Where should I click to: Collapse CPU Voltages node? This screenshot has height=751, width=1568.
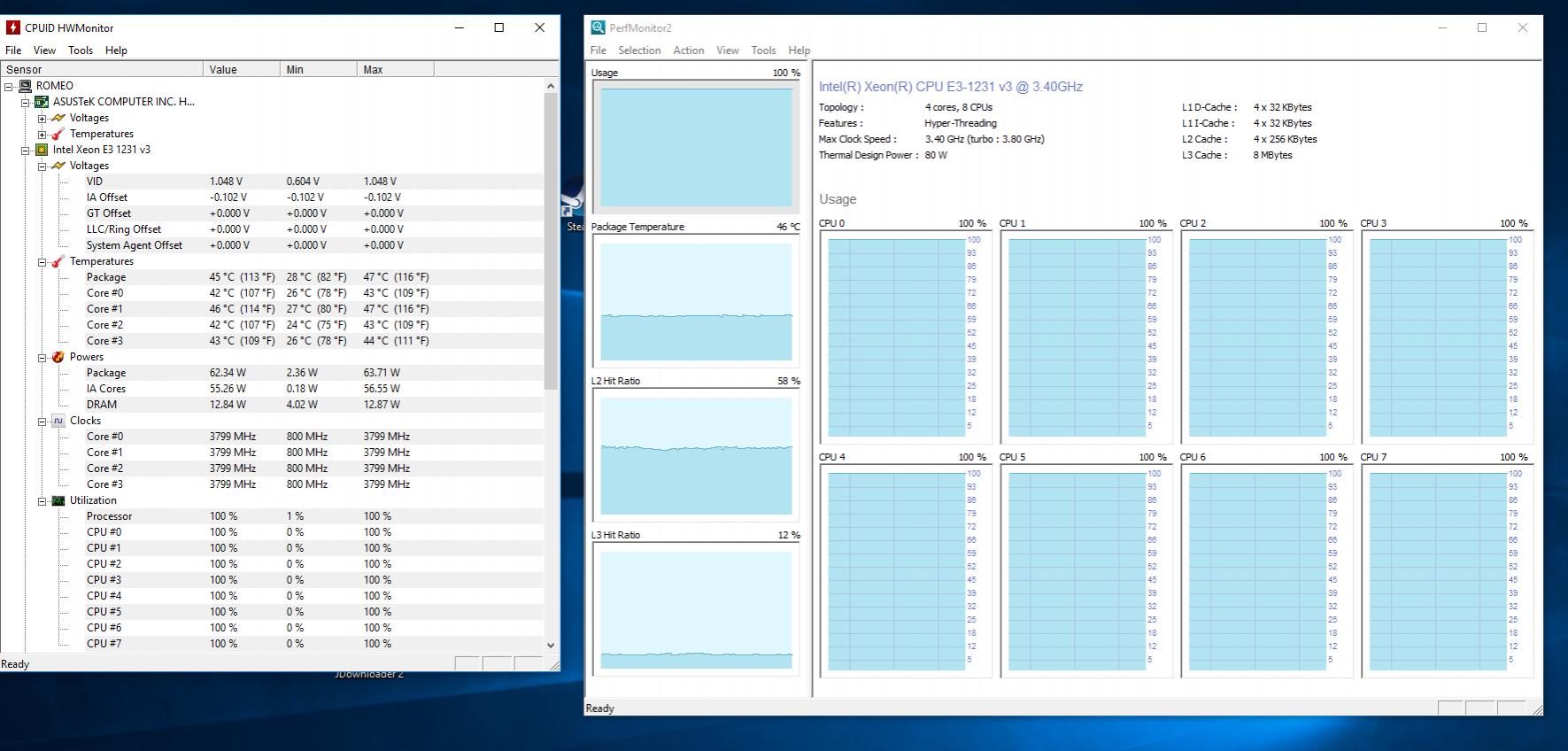[x=42, y=166]
